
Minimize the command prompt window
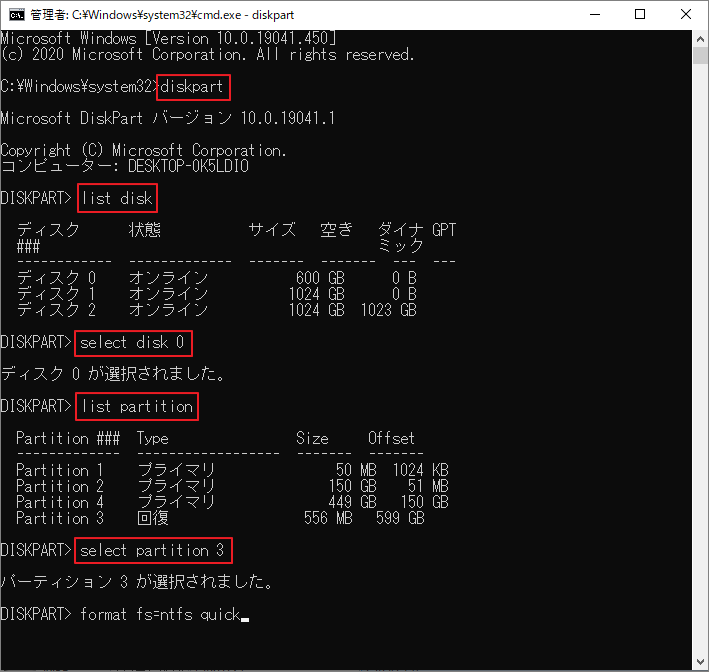click(x=595, y=14)
